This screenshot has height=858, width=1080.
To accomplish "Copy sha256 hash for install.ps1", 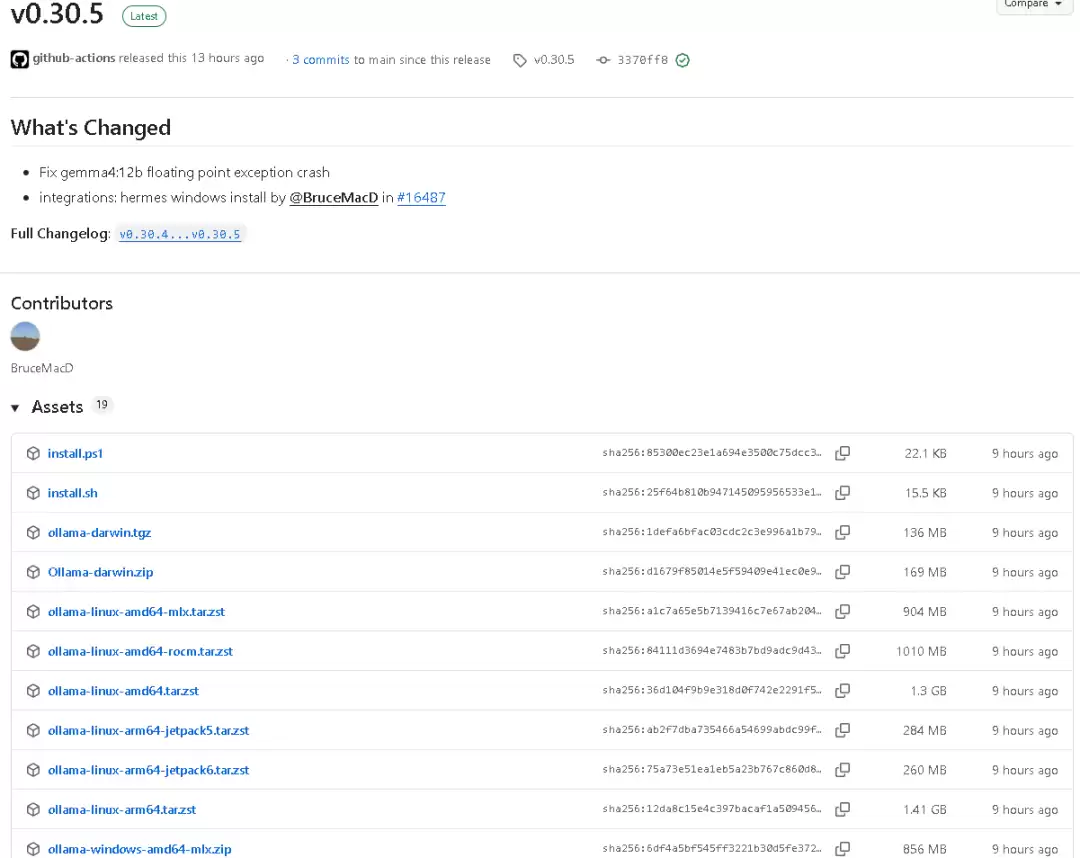I will (842, 453).
